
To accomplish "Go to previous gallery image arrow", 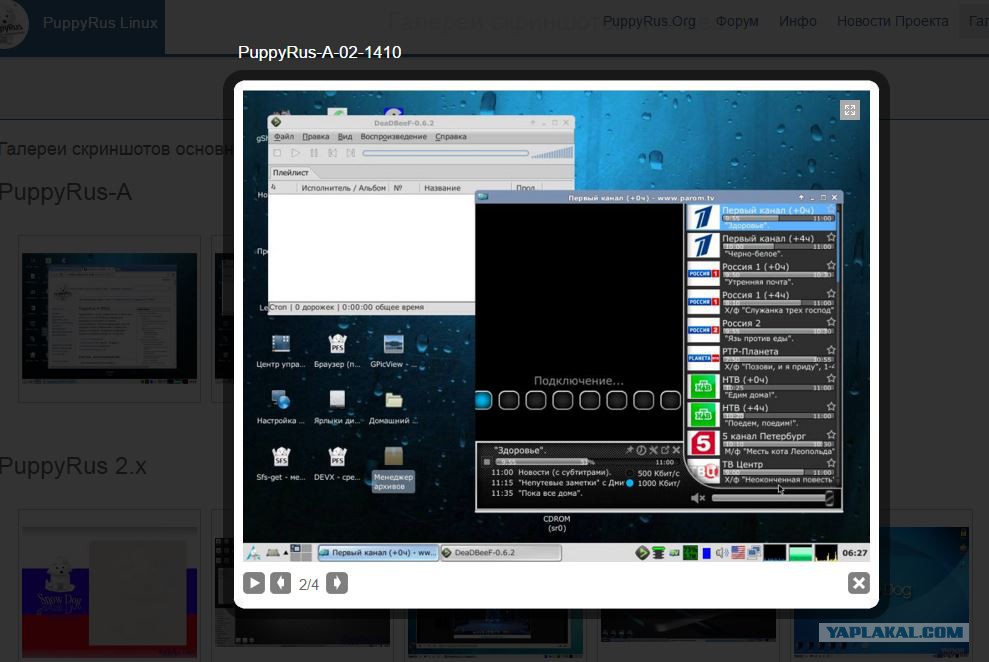I will [281, 583].
